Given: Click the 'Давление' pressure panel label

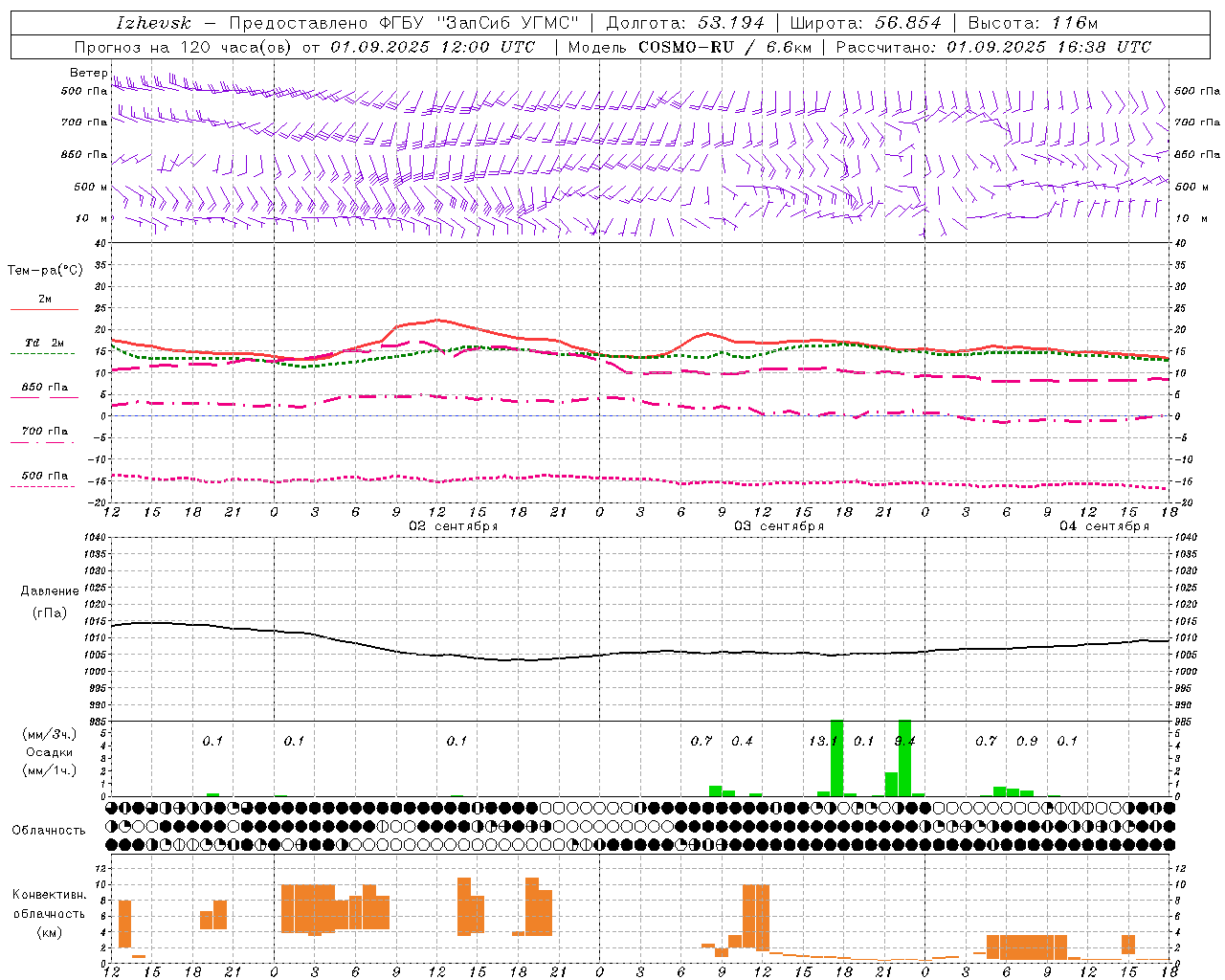Looking at the screenshot, I should [x=50, y=591].
